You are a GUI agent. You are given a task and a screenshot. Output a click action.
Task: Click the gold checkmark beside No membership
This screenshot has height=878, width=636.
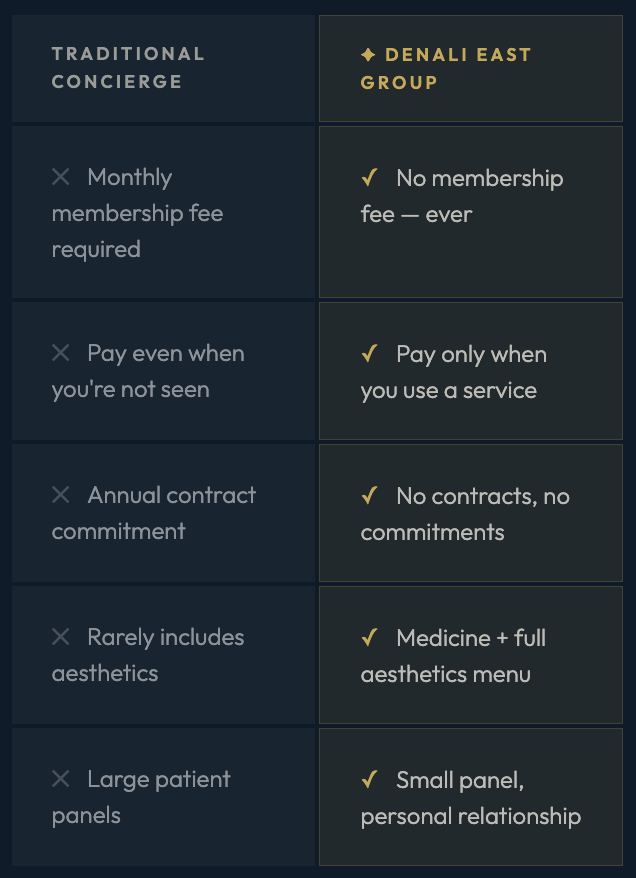pos(370,178)
